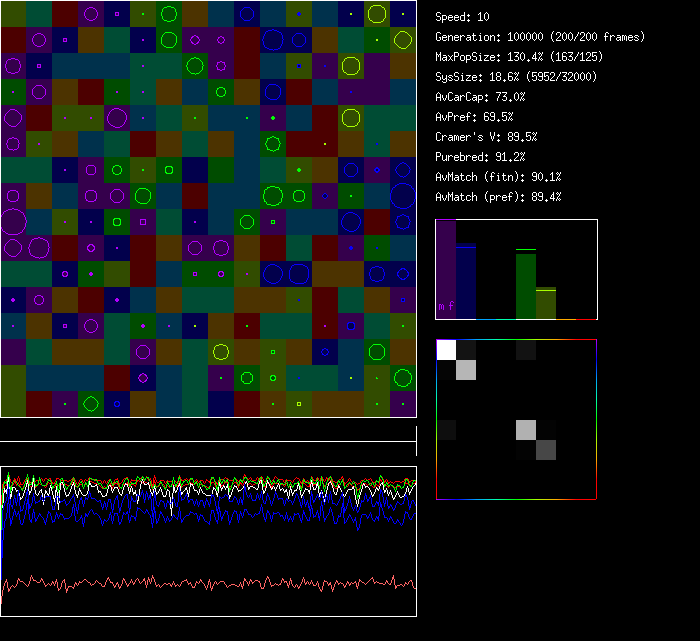Select the yellow circle in the grid's top row
The image size is (700, 641).
pyautogui.click(x=377, y=14)
